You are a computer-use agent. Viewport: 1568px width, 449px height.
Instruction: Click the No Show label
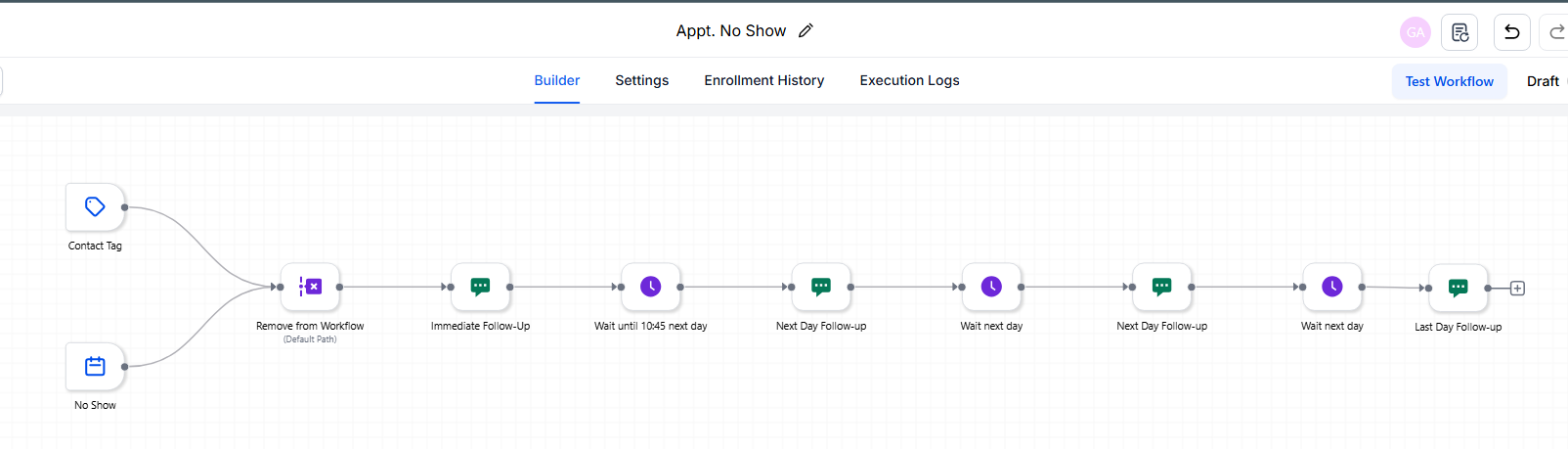click(x=95, y=405)
